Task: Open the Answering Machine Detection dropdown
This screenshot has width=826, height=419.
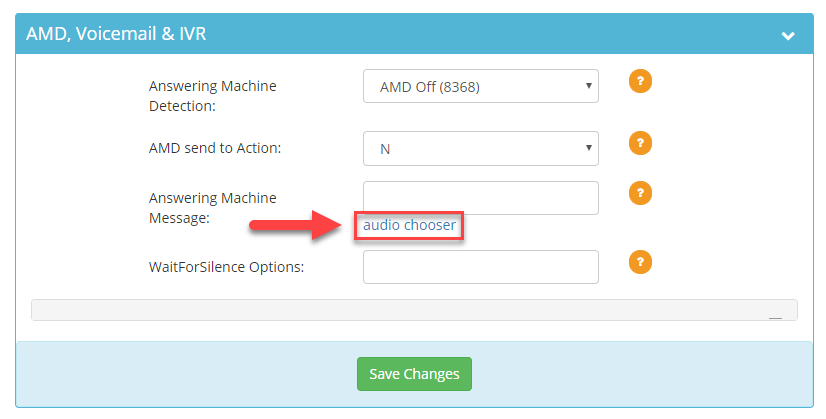Action: pyautogui.click(x=480, y=86)
